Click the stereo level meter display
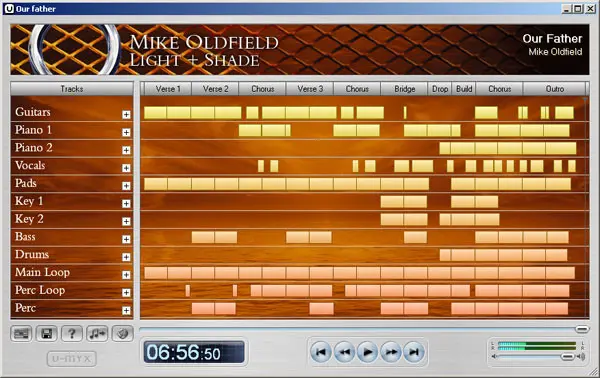The image size is (600, 378). click(537, 346)
